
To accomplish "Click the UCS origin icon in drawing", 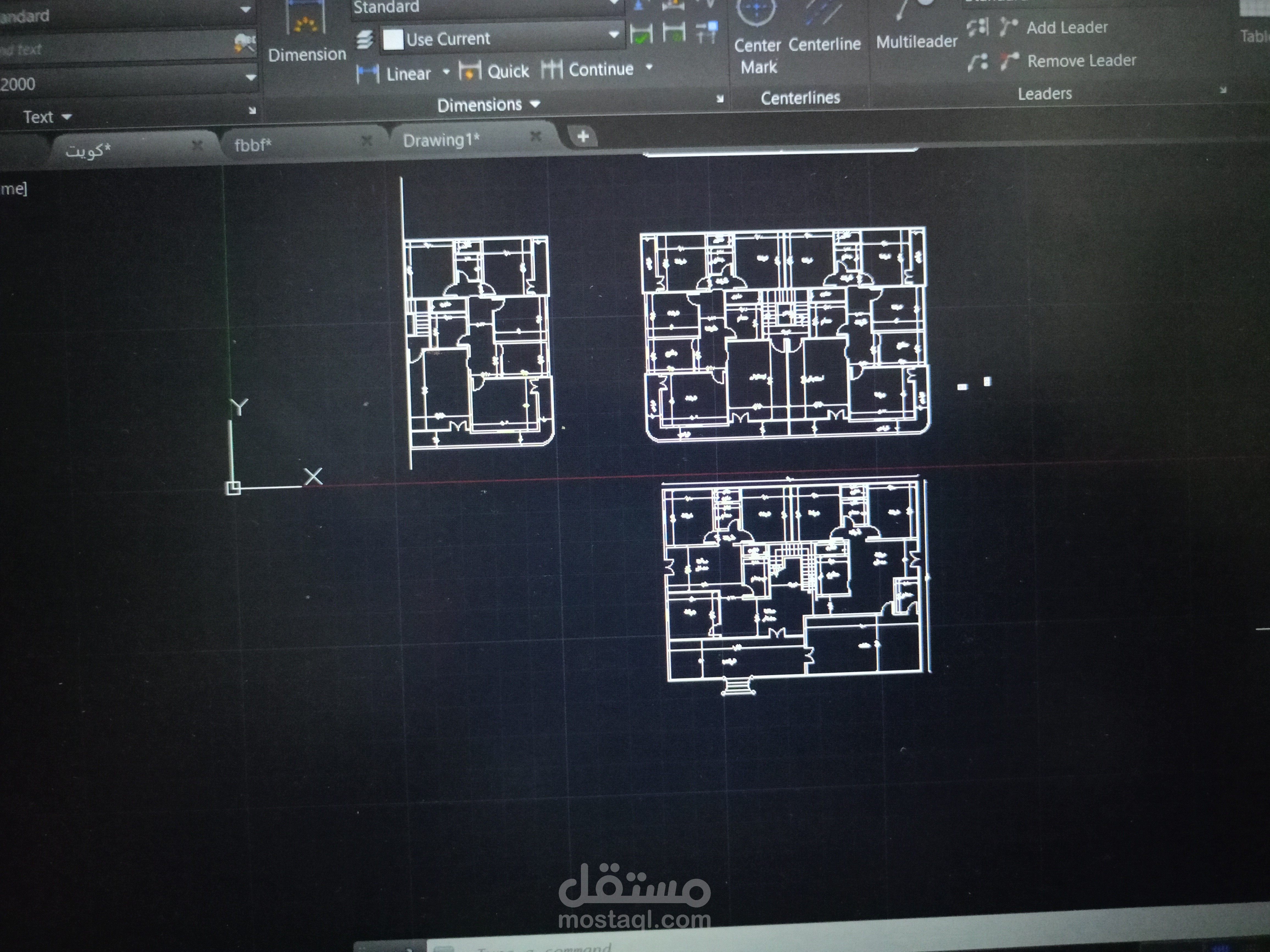I will (x=233, y=488).
